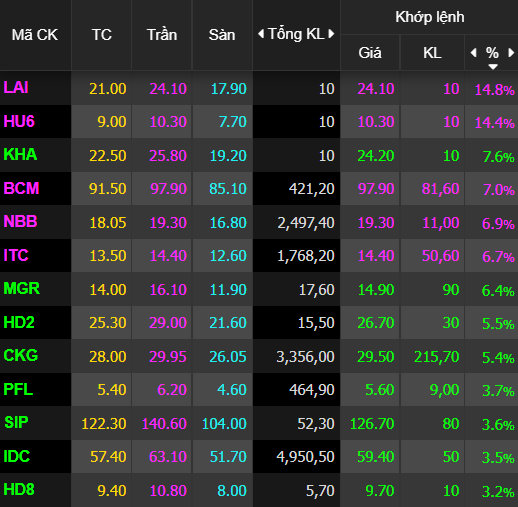The height and width of the screenshot is (507, 518).
Task: Click the Trần column header
Action: (x=162, y=35)
